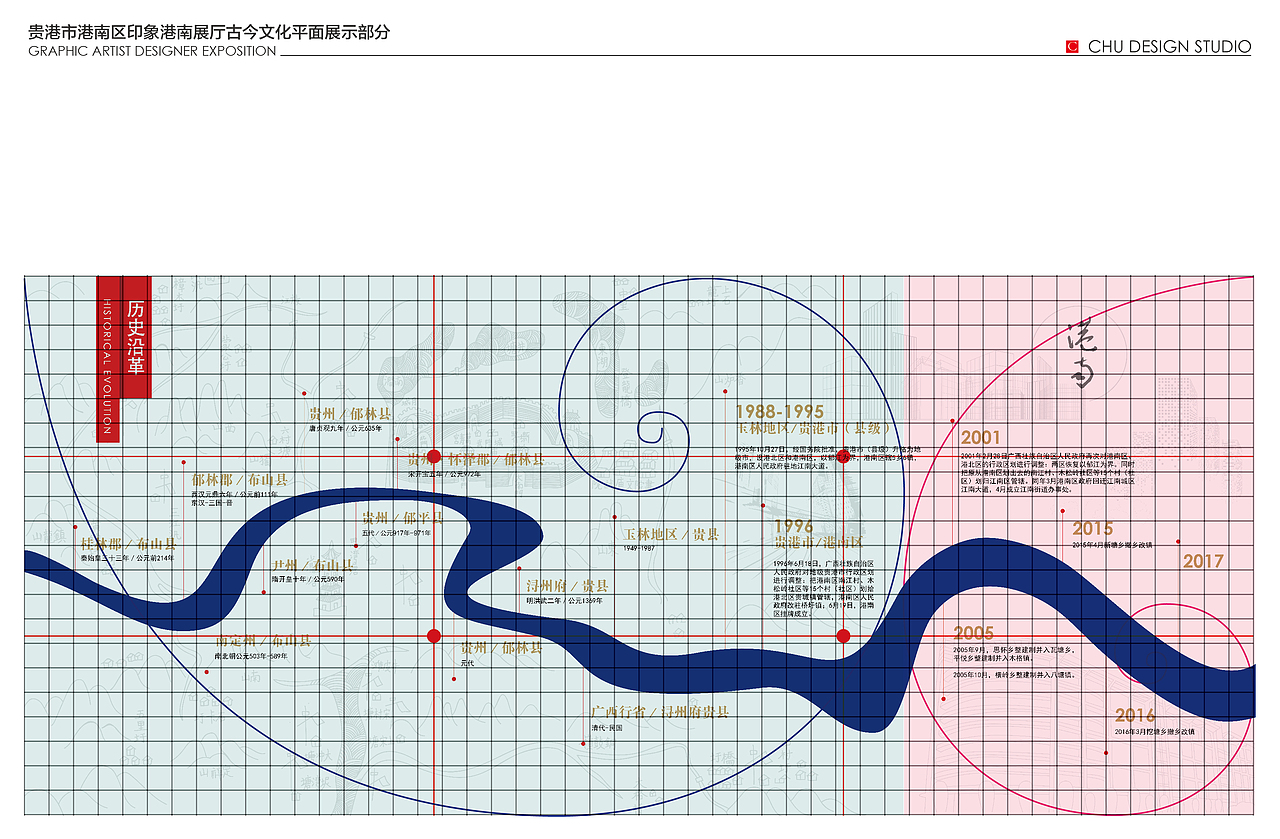The height and width of the screenshot is (839, 1280).
Task: Click the caption 隋开皇十年／公元590年
Action: tap(308, 579)
